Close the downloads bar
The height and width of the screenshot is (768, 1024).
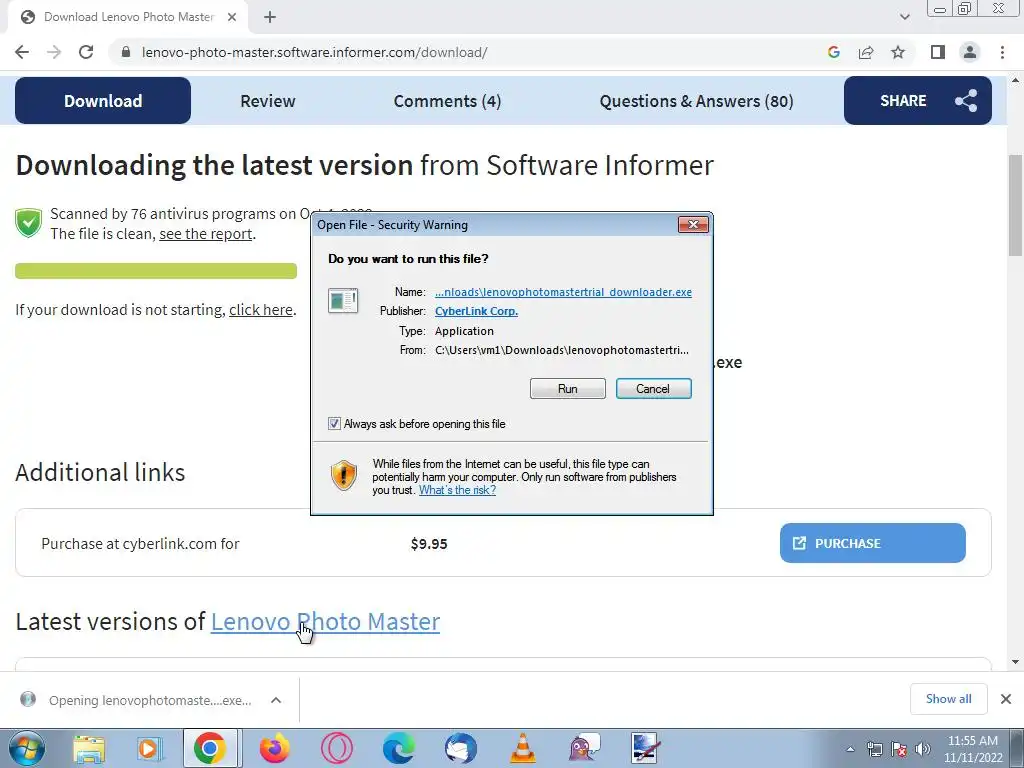tap(1006, 699)
